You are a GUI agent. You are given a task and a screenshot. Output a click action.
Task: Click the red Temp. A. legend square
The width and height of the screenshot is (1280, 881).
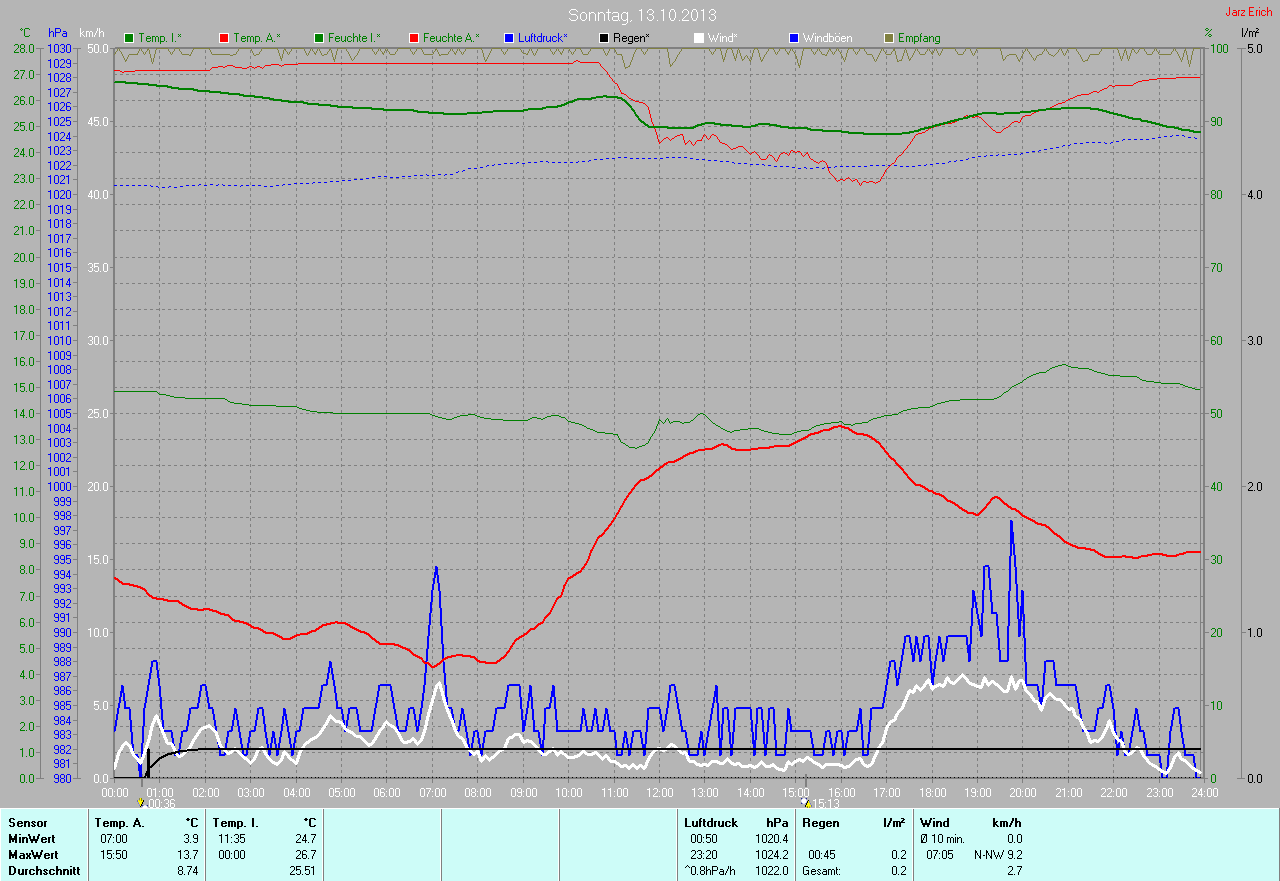(x=224, y=38)
